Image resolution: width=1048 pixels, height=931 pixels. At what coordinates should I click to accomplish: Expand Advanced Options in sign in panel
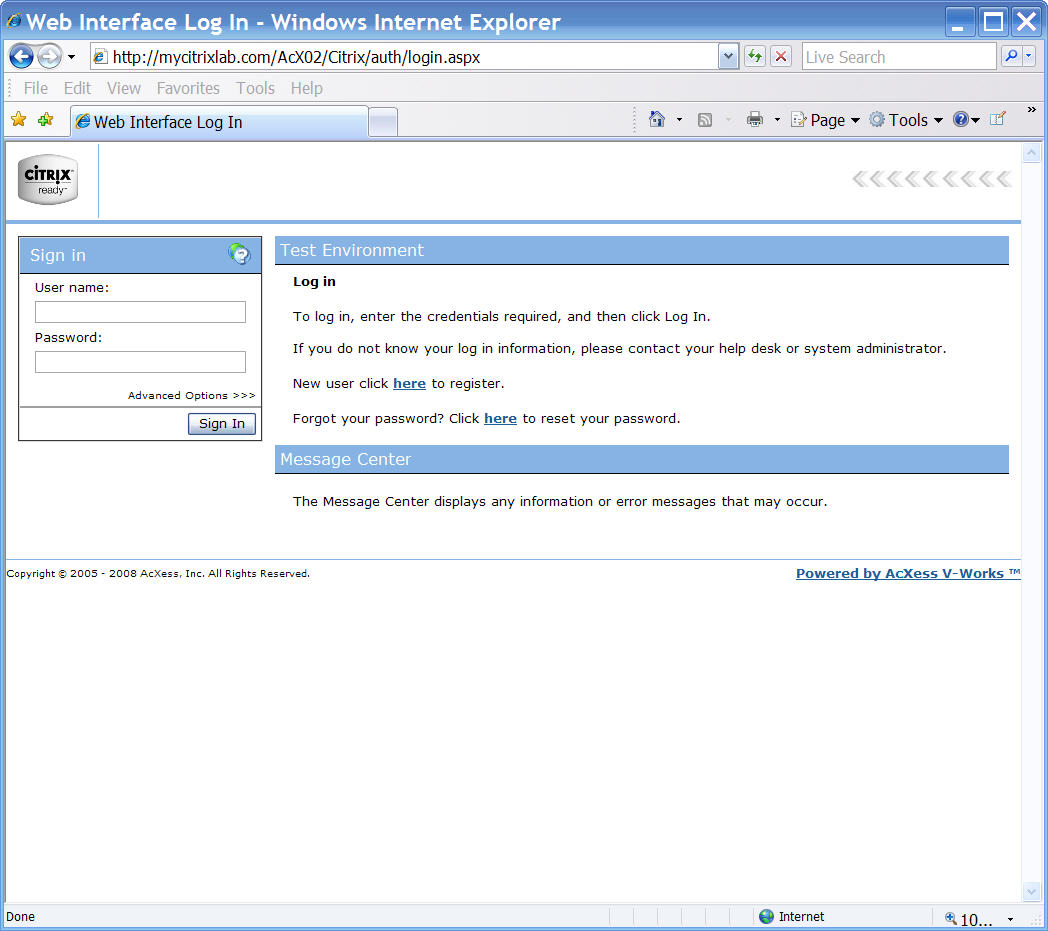[191, 396]
